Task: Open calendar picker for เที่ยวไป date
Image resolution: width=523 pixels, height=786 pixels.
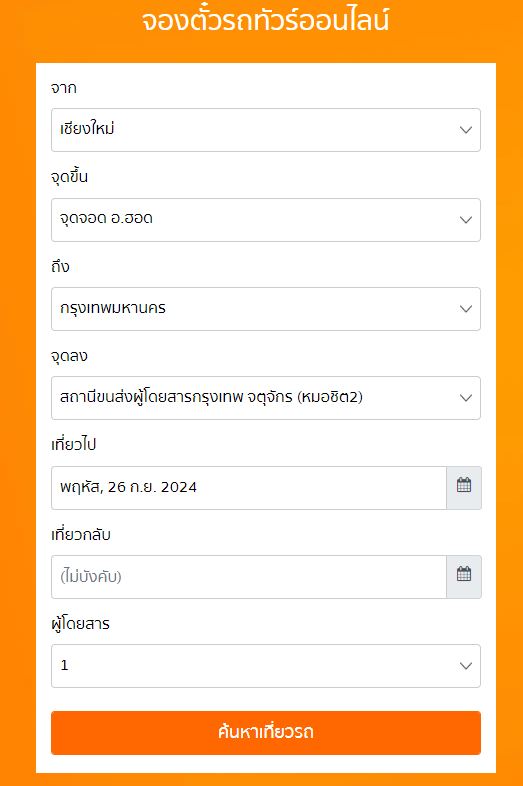Action: coord(464,488)
